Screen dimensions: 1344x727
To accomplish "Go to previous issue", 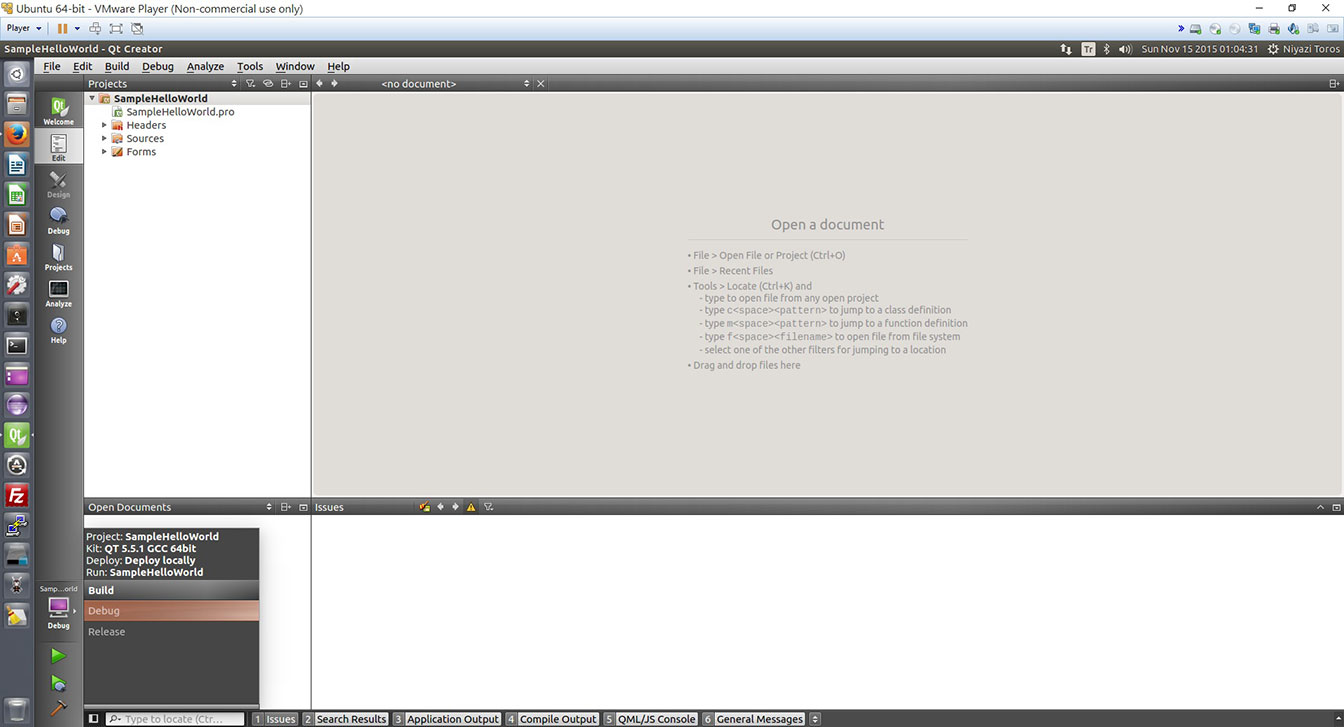I will [x=440, y=507].
